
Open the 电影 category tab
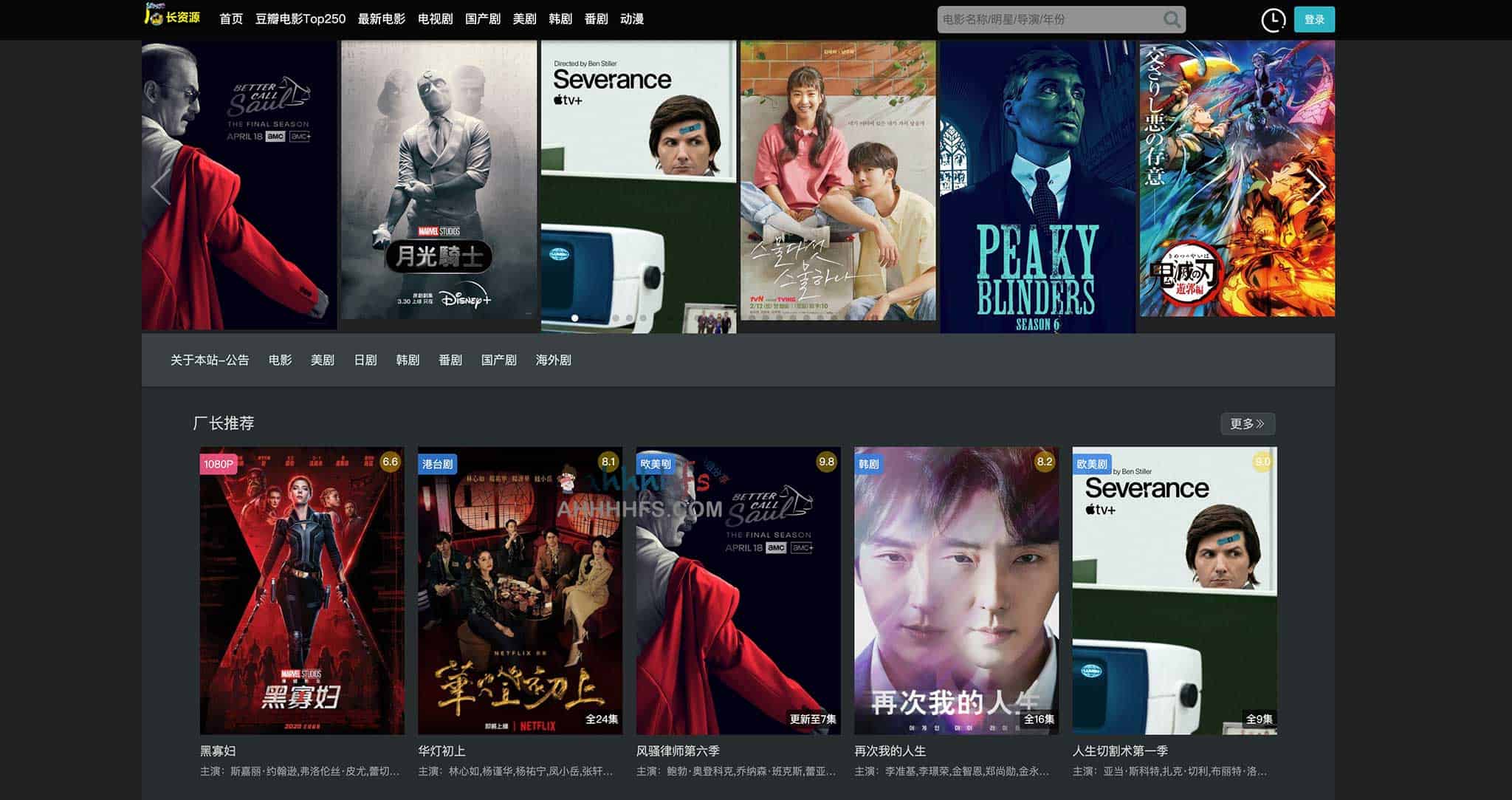281,360
